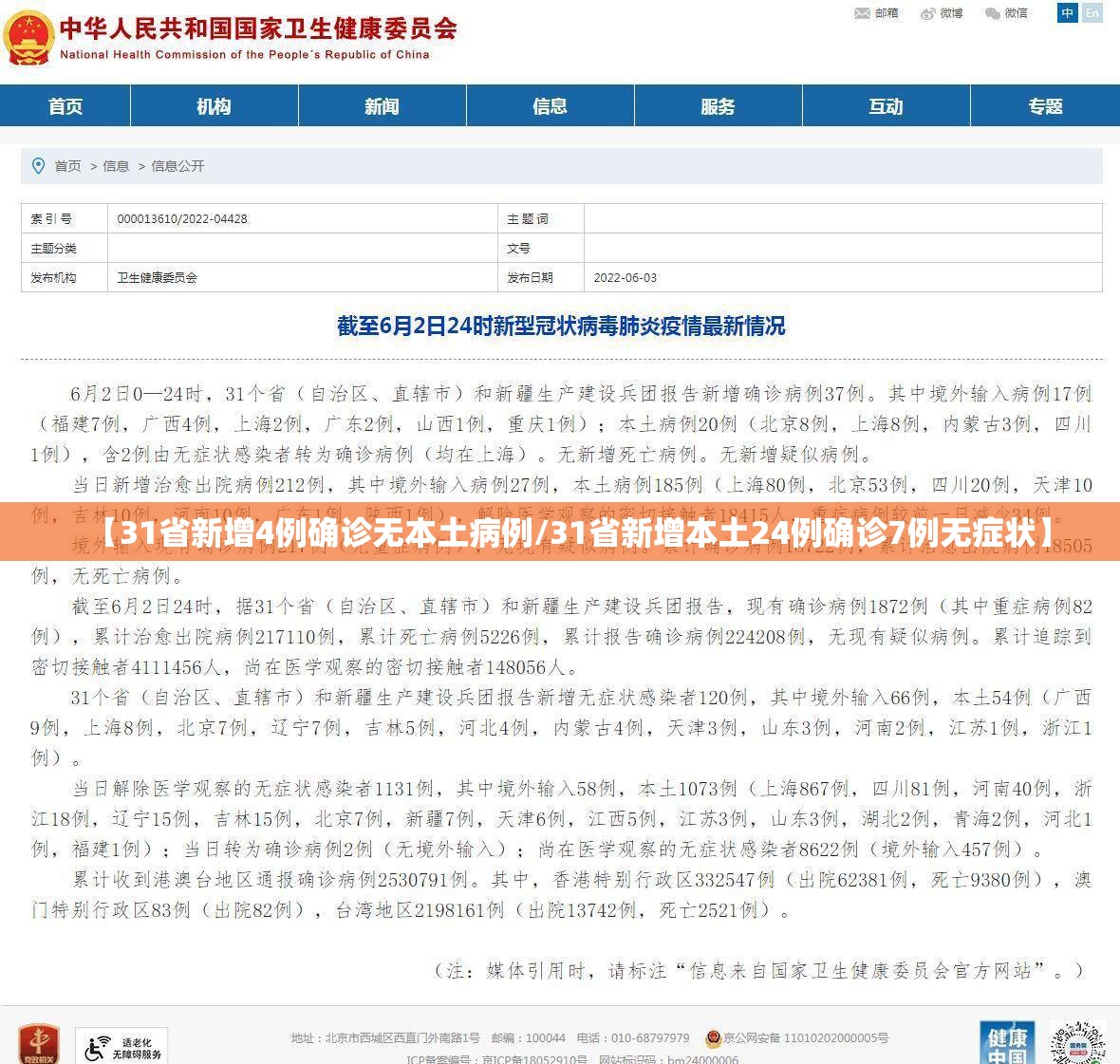Select the publish date 2022-06-03

625,277
